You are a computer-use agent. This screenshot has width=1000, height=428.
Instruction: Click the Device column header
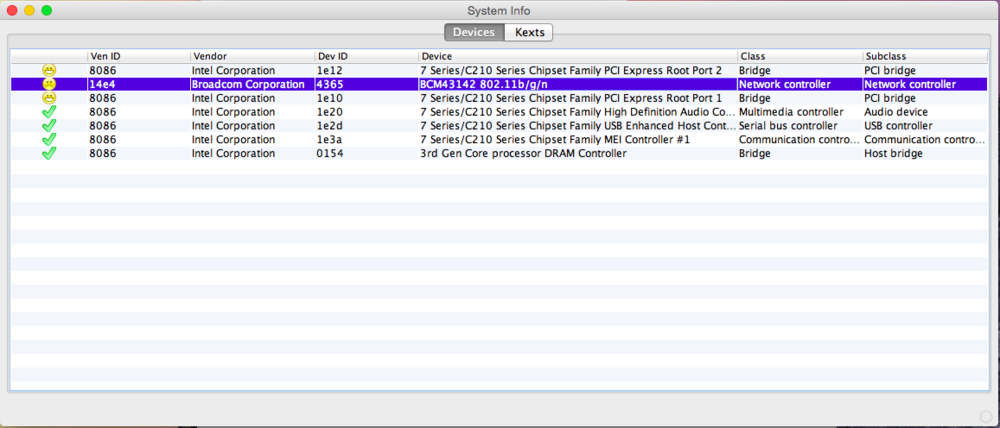(x=576, y=57)
